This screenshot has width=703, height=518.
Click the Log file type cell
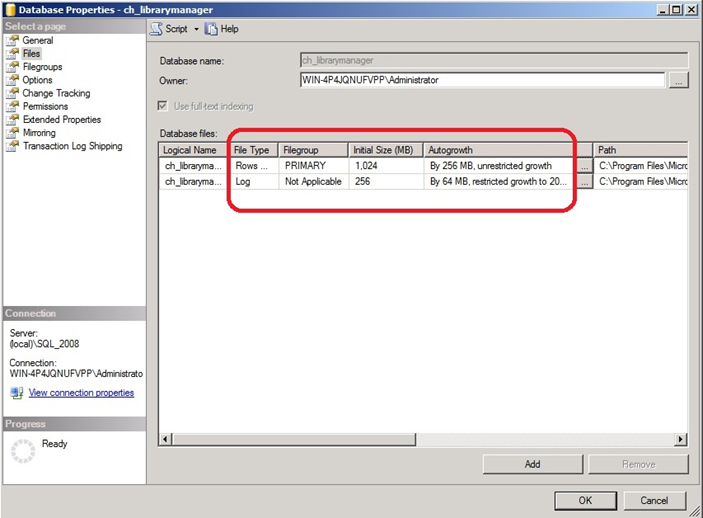pos(254,182)
